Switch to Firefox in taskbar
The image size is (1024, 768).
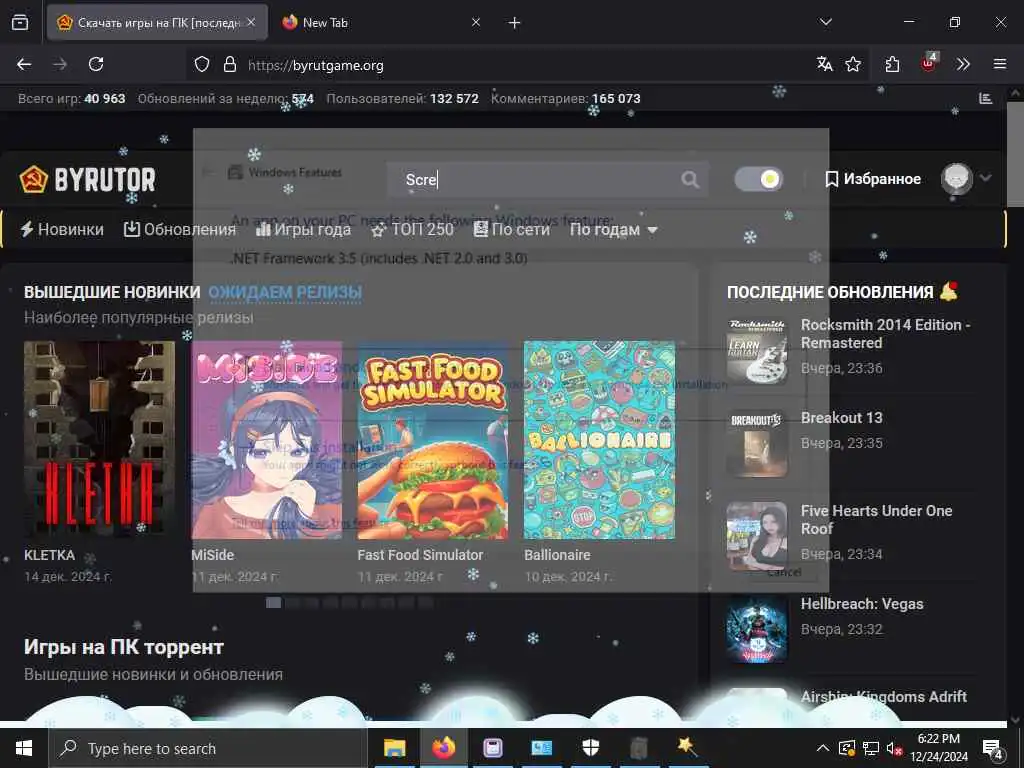(443, 748)
